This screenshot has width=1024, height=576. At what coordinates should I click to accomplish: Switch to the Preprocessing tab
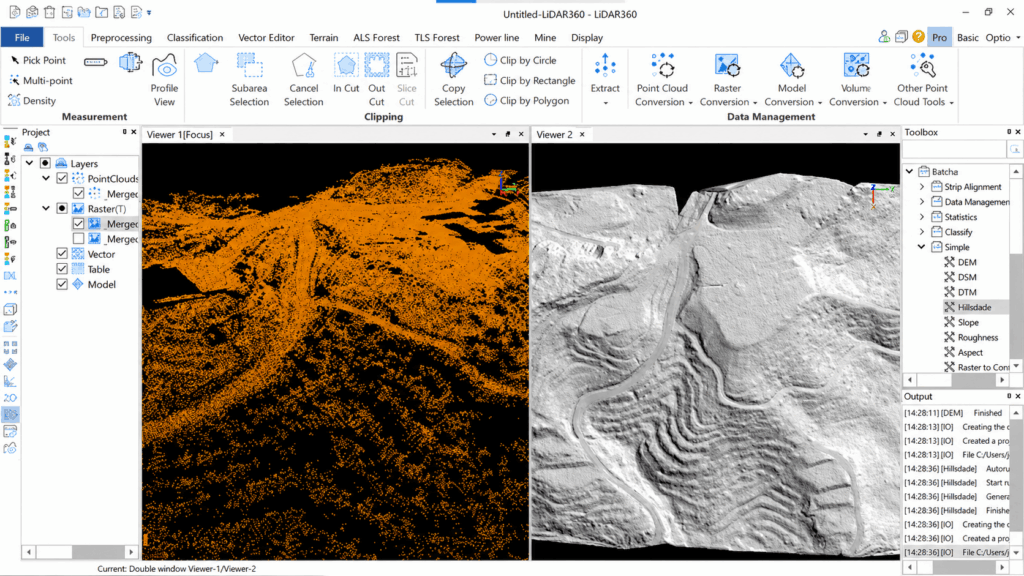tap(121, 37)
